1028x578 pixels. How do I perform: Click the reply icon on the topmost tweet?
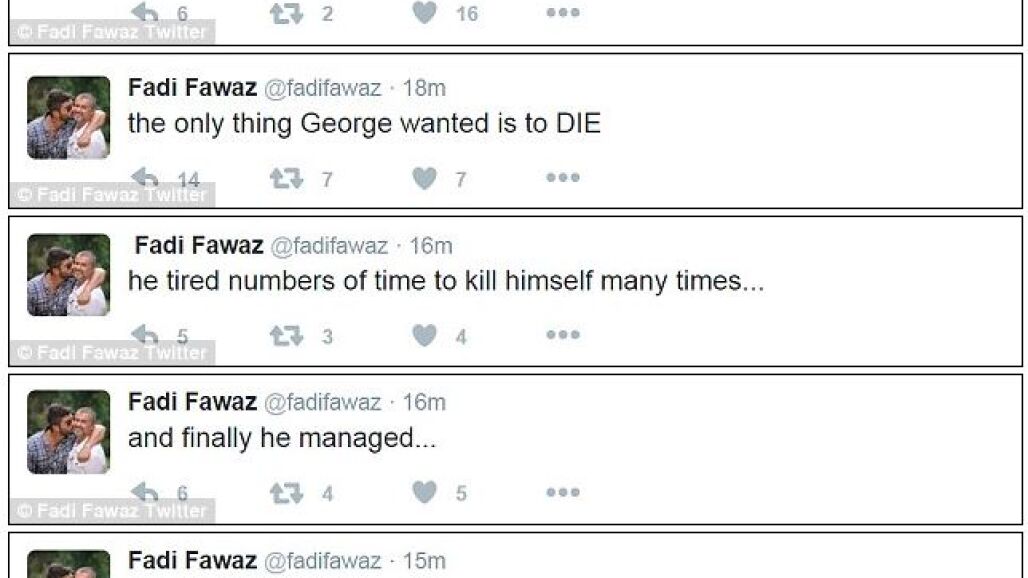[x=145, y=13]
